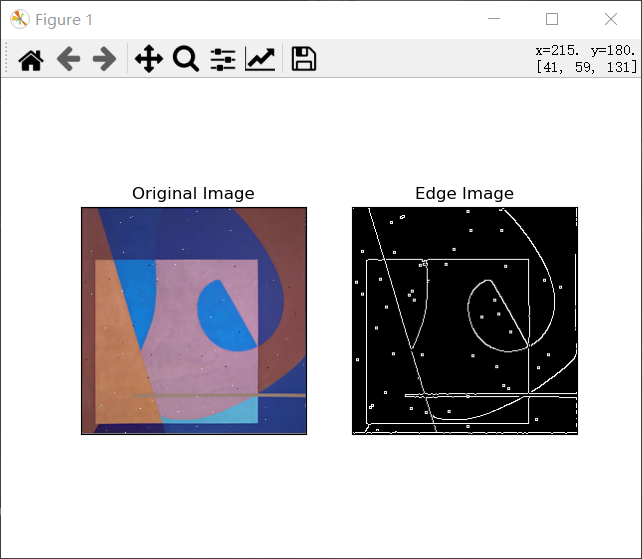
Task: Activate the Pan/move axes tool
Action: pyautogui.click(x=149, y=59)
